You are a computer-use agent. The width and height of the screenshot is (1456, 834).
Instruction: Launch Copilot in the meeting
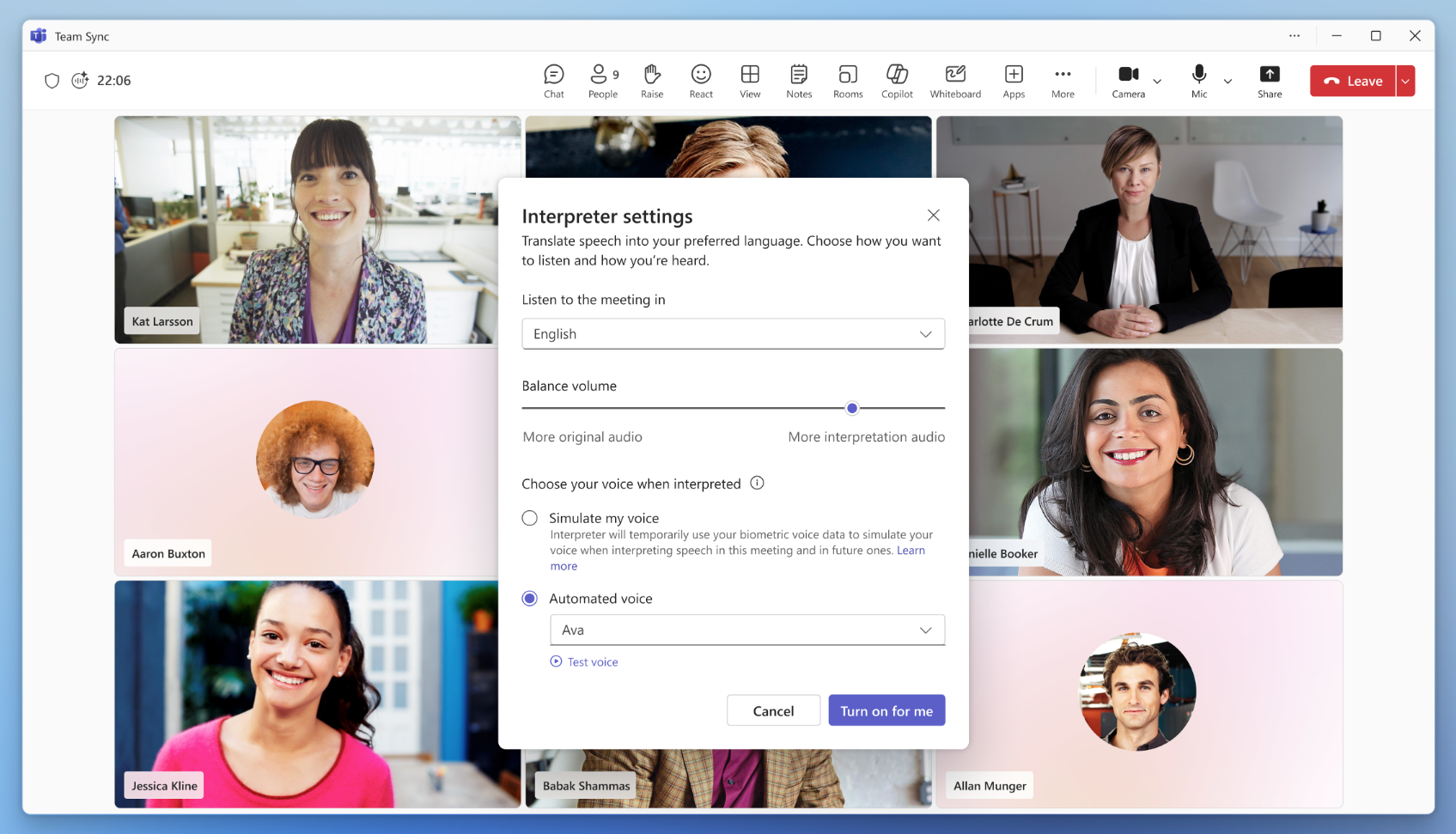[x=897, y=82]
